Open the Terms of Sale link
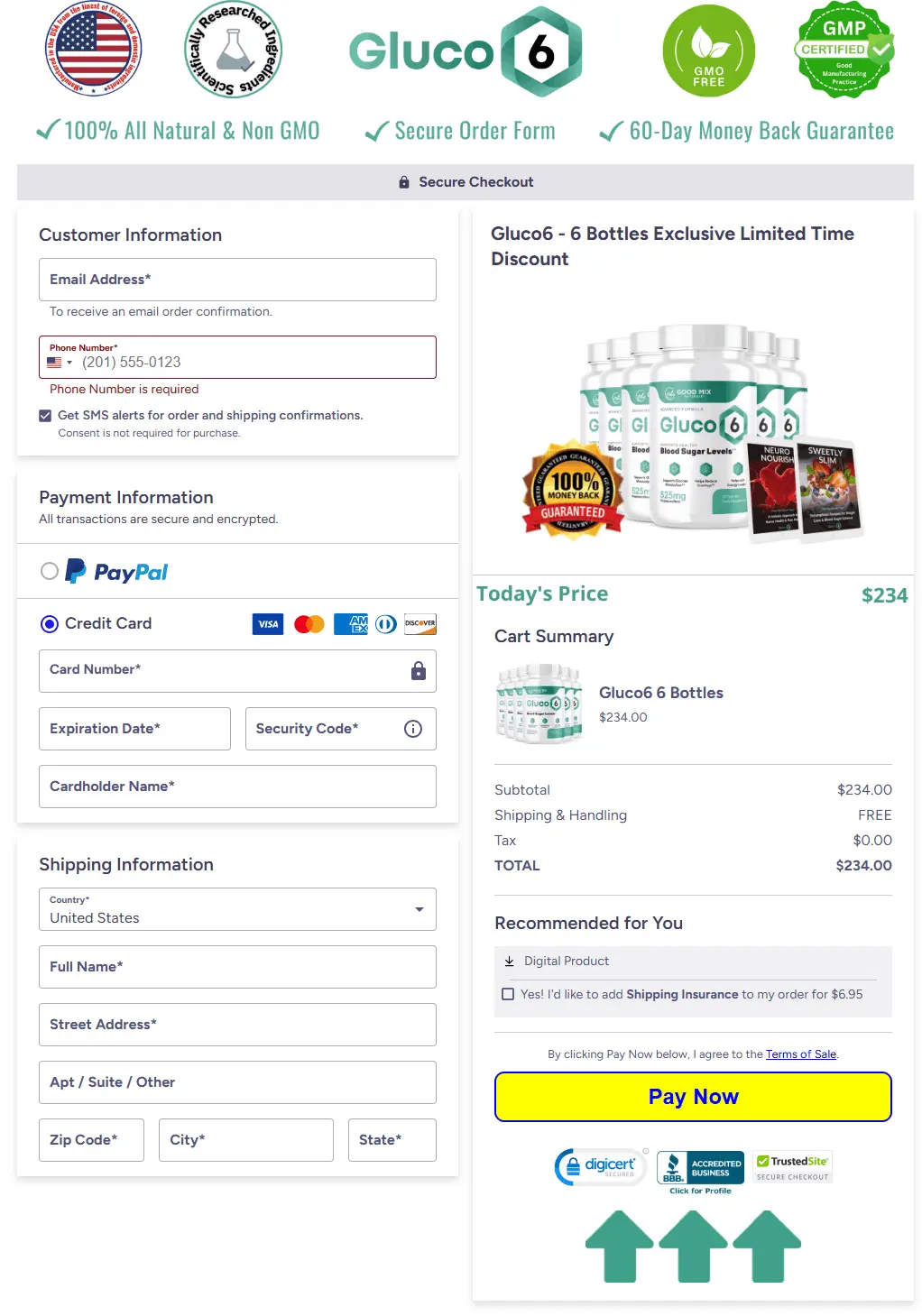 pos(801,1054)
